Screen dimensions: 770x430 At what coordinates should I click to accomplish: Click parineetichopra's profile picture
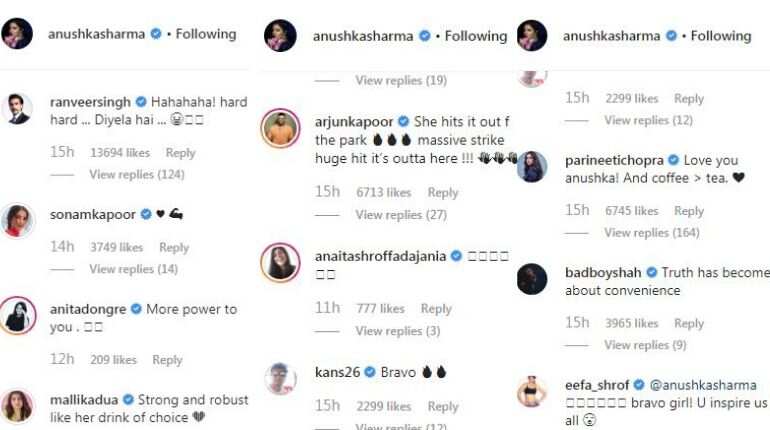(532, 167)
